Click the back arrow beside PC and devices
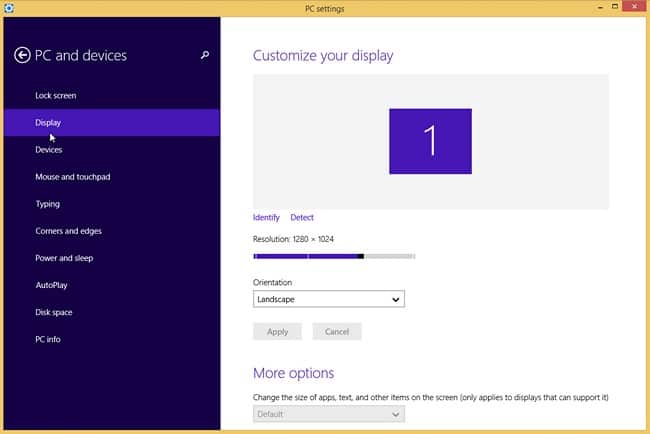This screenshot has height=434, width=650. pyautogui.click(x=22, y=55)
